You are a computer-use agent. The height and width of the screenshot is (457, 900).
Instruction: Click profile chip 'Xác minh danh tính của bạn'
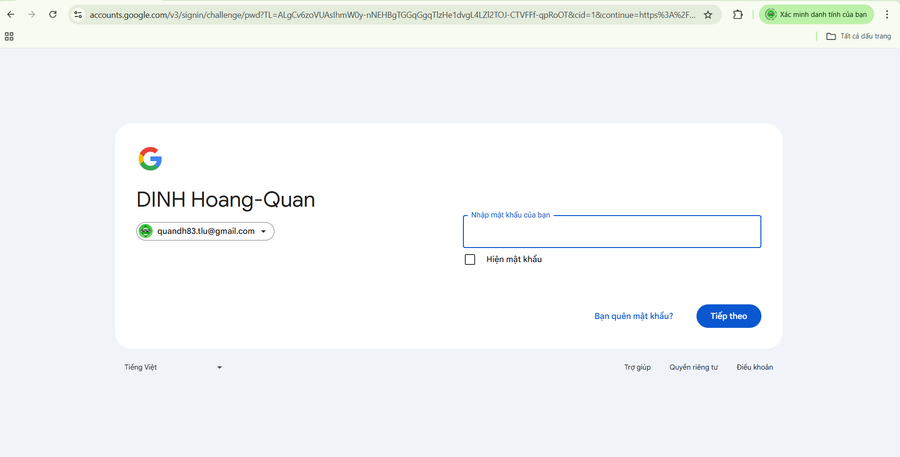[816, 14]
